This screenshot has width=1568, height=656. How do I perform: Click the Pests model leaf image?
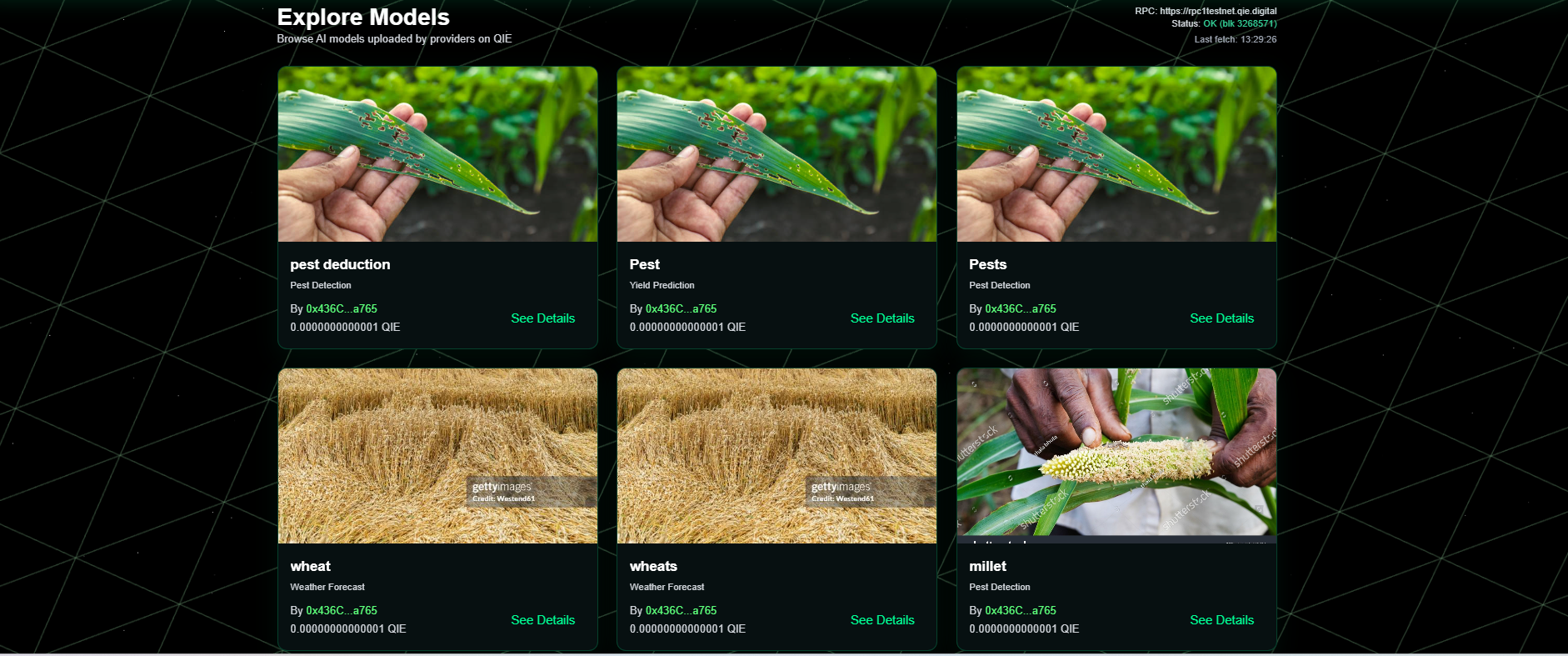click(1116, 154)
